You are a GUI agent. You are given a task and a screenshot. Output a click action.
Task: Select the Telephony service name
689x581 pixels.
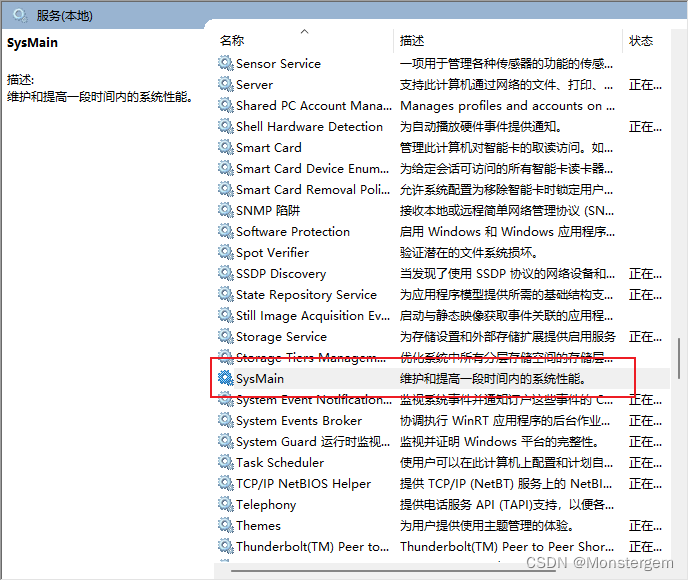pyautogui.click(x=266, y=505)
